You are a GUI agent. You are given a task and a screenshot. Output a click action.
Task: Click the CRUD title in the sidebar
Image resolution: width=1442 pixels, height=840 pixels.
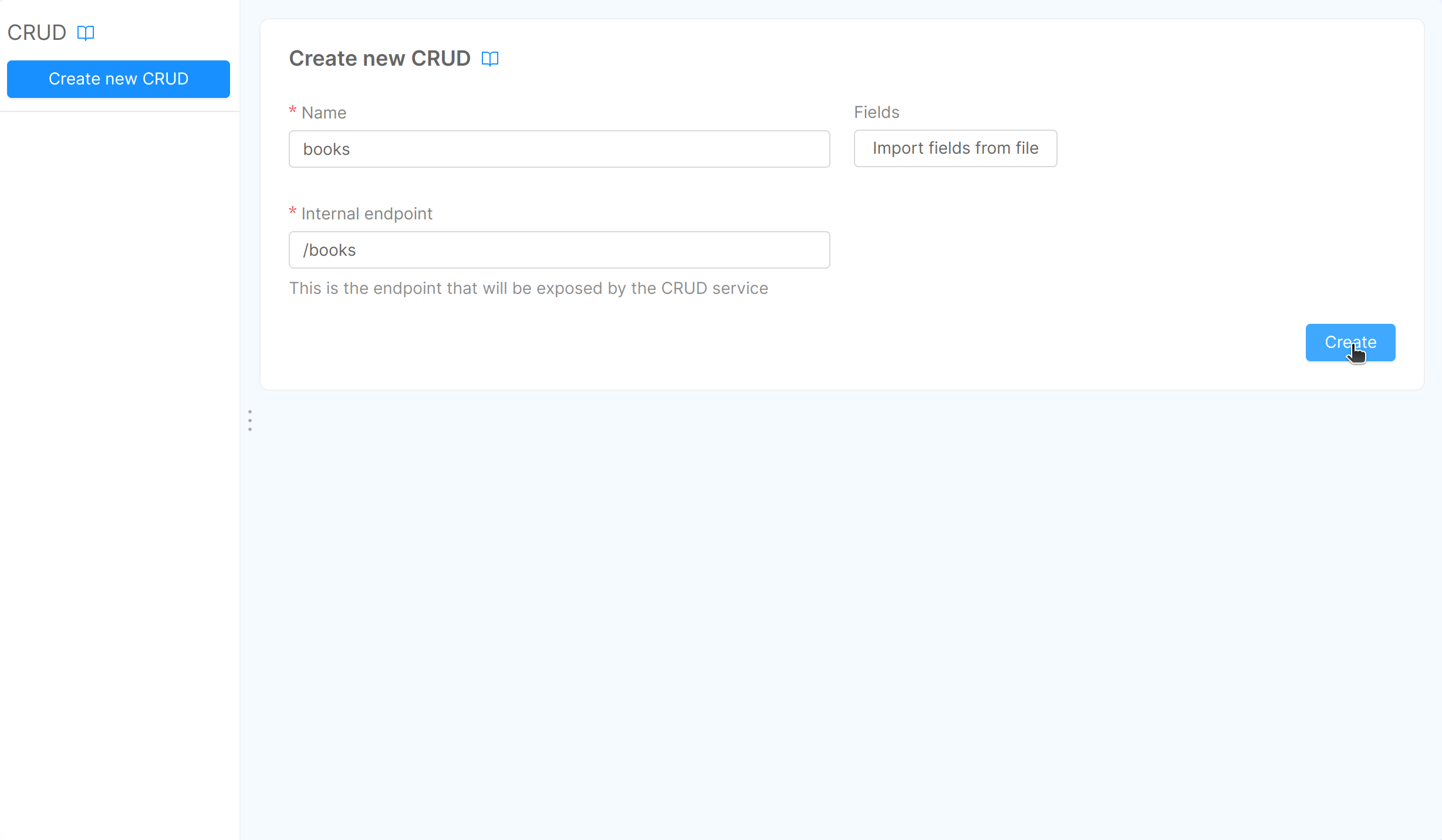click(37, 33)
